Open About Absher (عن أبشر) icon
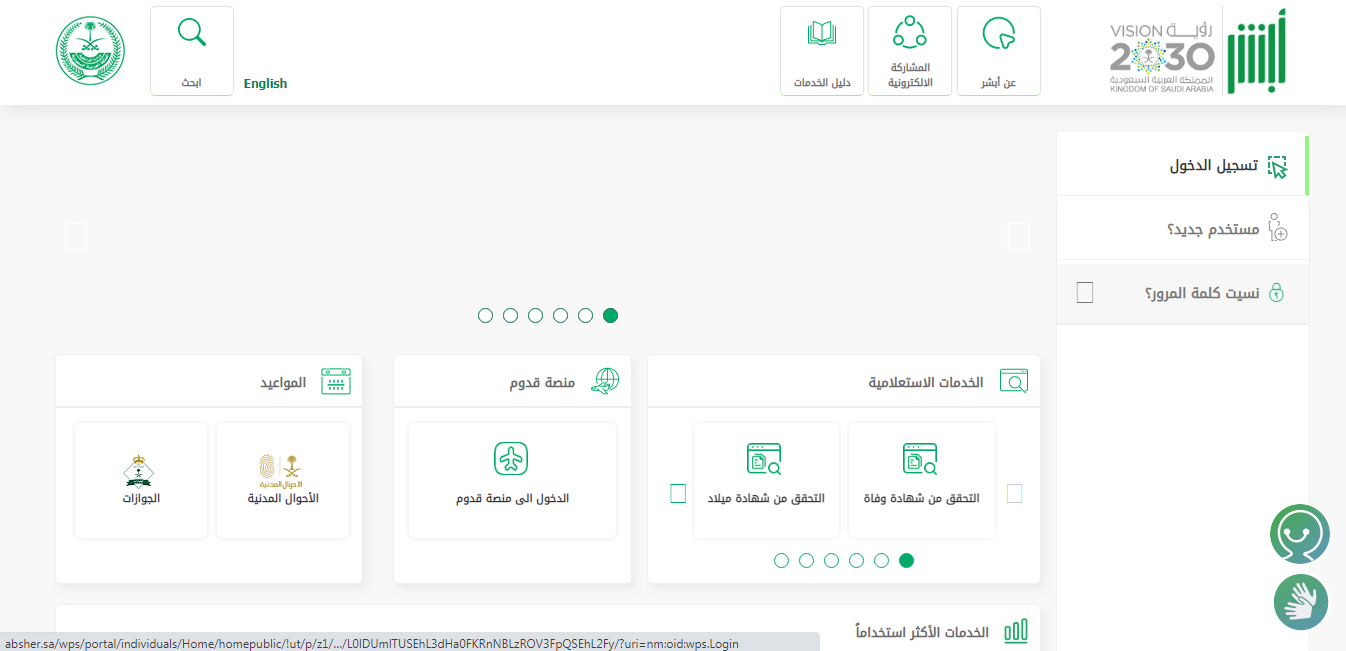Image resolution: width=1346 pixels, height=651 pixels. [998, 34]
